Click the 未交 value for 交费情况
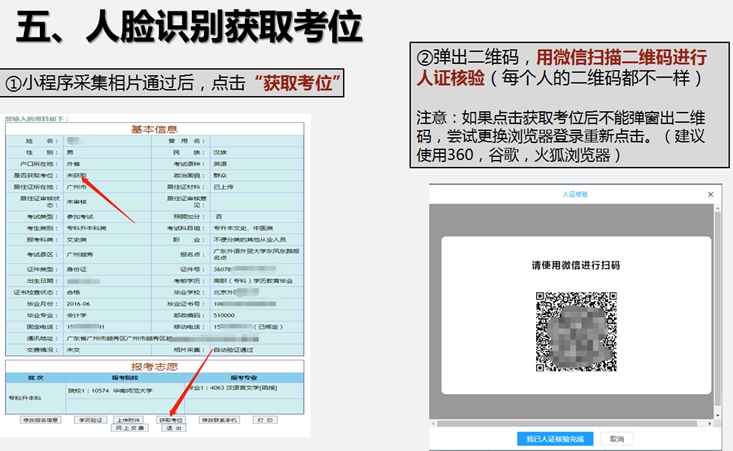Image resolution: width=733 pixels, height=451 pixels. 72,350
